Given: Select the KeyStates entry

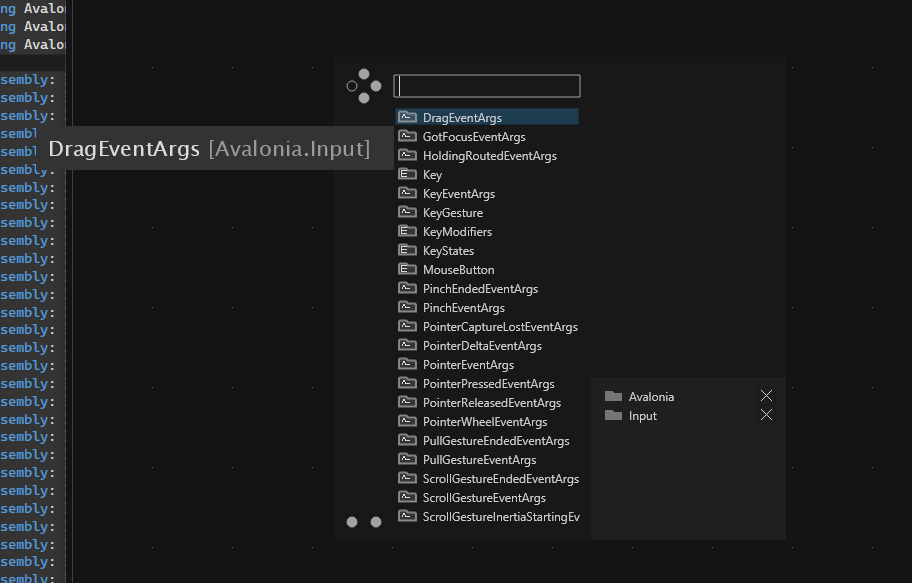Looking at the screenshot, I should [x=448, y=251].
